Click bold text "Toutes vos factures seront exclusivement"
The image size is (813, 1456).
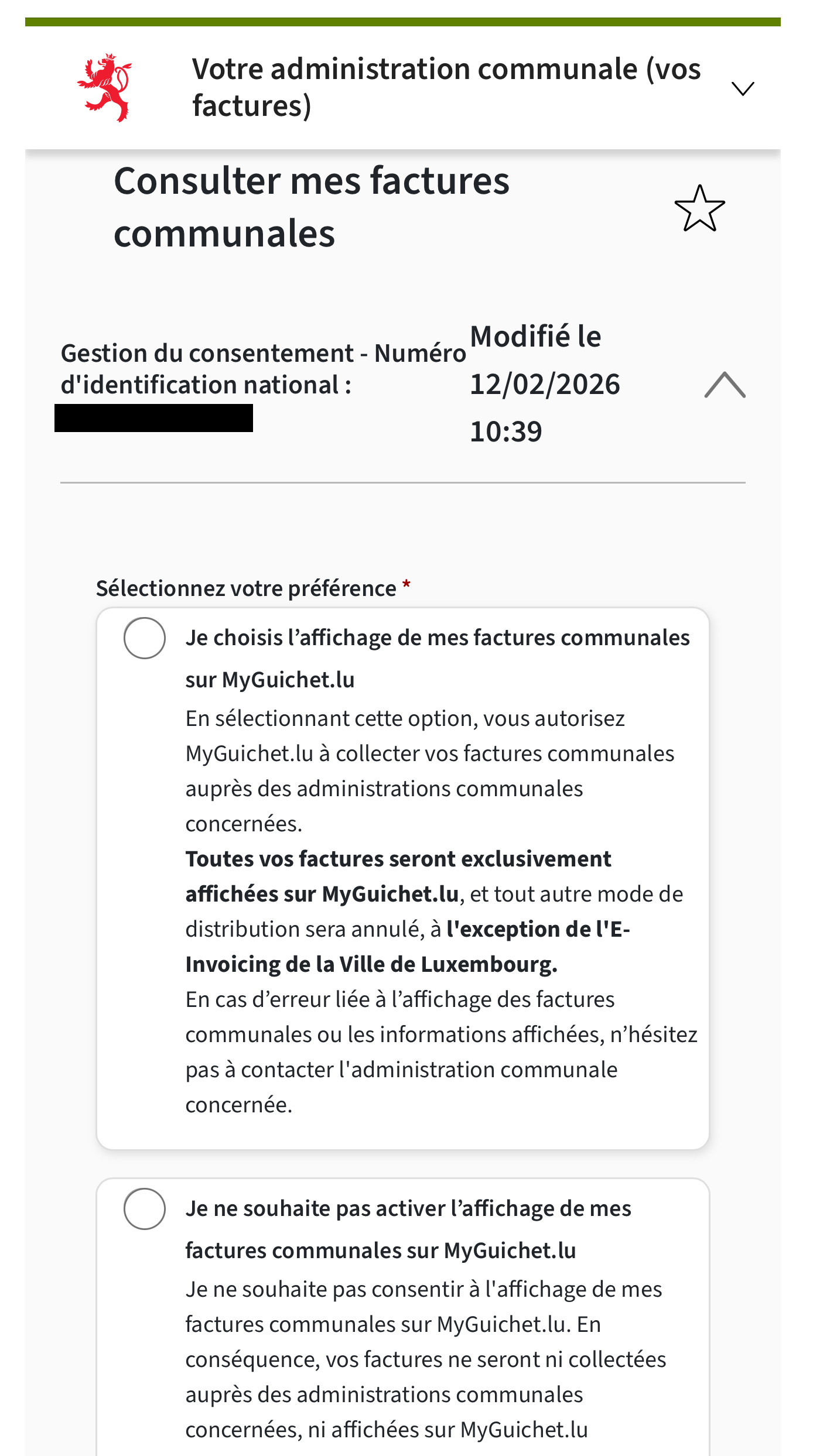tap(398, 859)
